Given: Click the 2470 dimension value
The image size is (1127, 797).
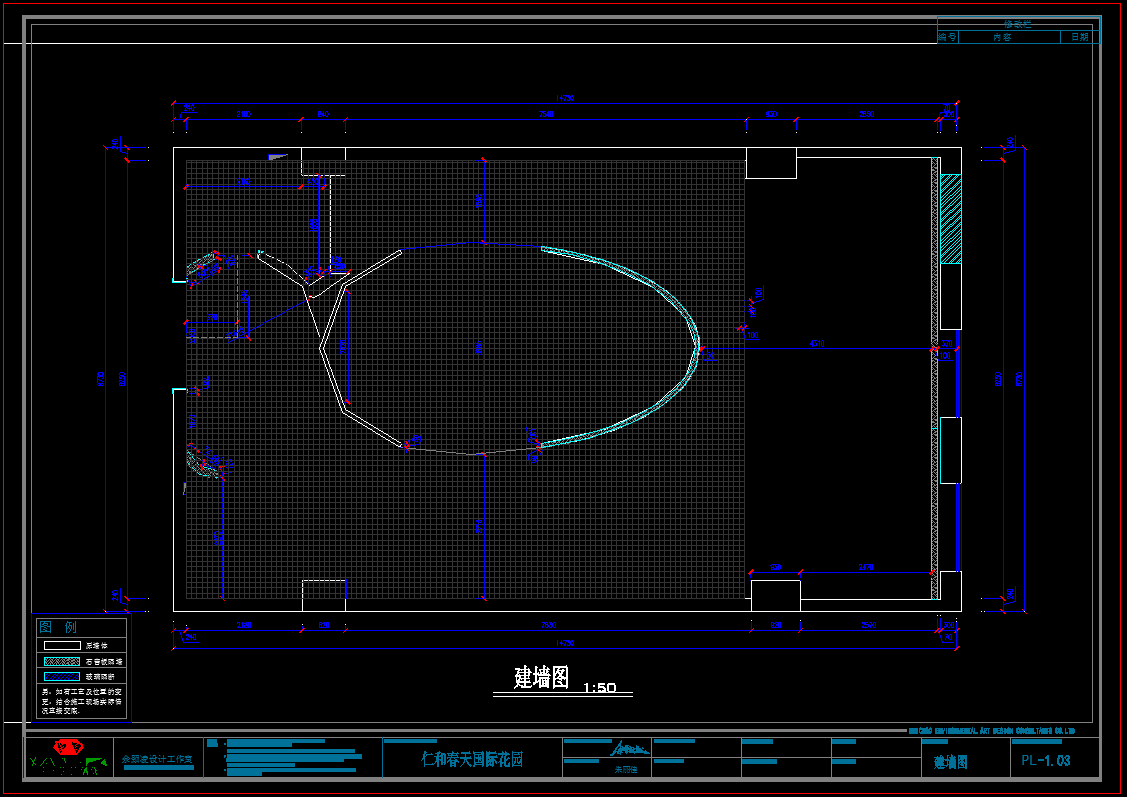Looking at the screenshot, I should pos(866,567).
